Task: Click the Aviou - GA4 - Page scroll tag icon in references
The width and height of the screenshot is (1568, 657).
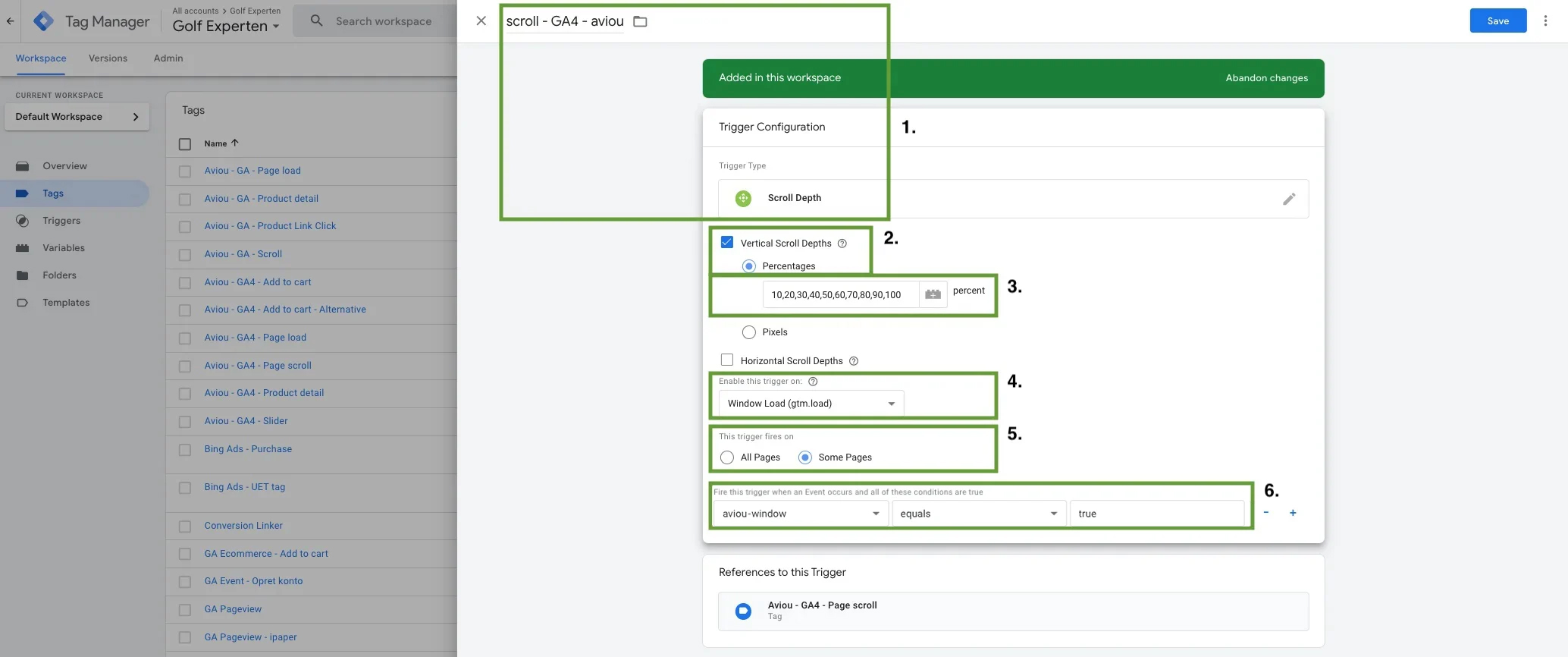Action: pos(743,611)
